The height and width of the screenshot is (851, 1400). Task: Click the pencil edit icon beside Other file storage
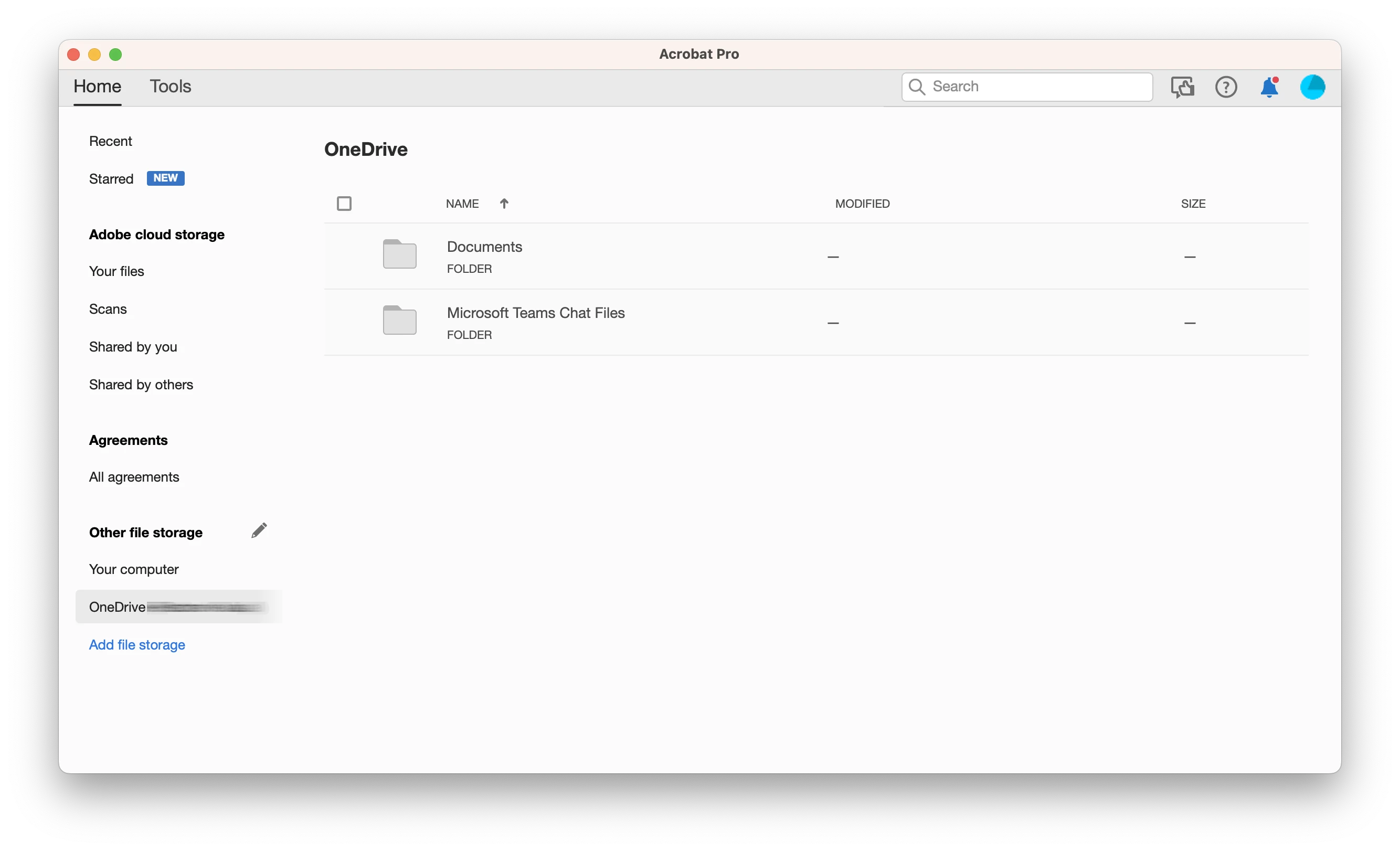tap(259, 530)
